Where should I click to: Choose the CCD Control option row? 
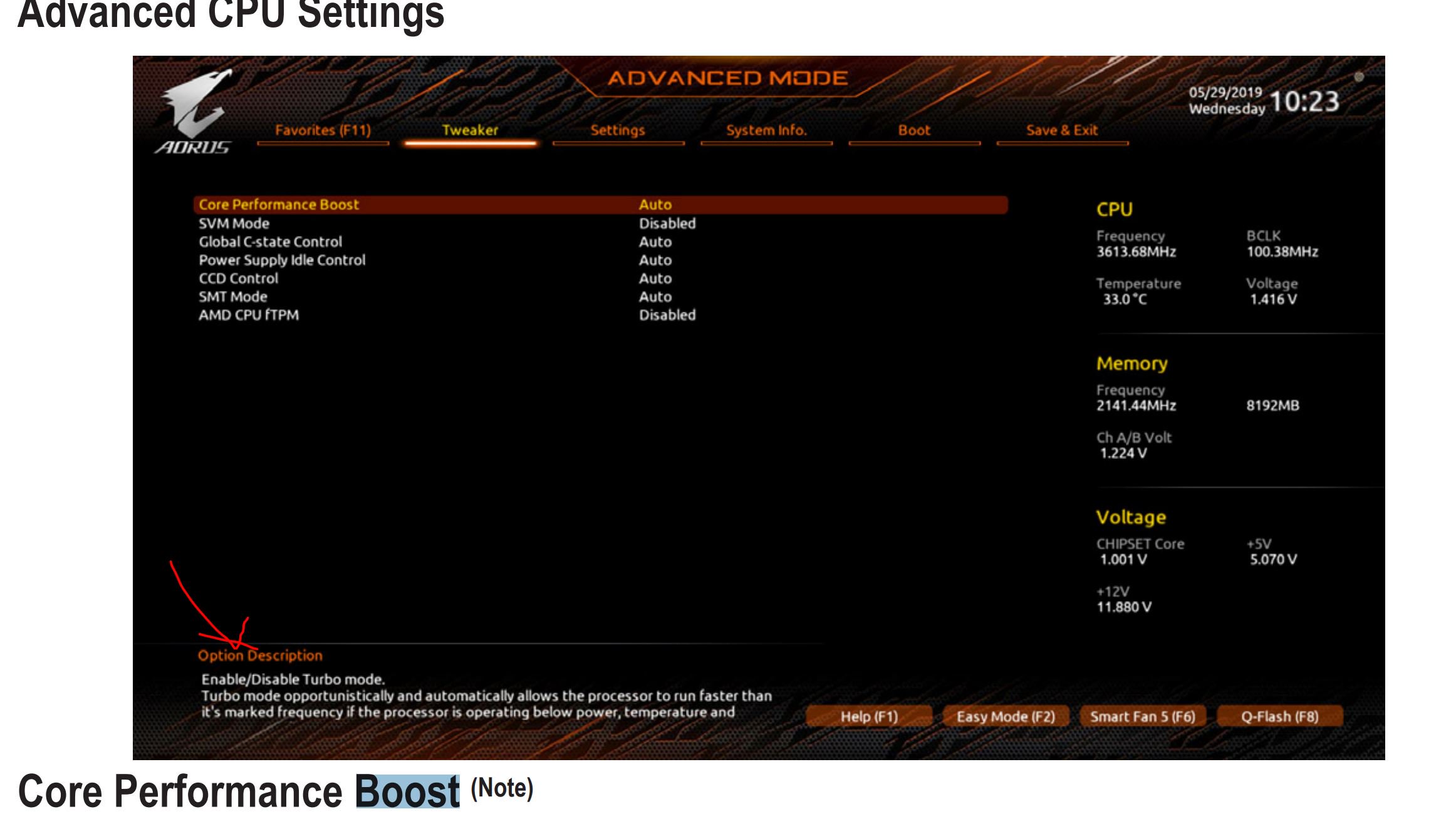tap(238, 279)
